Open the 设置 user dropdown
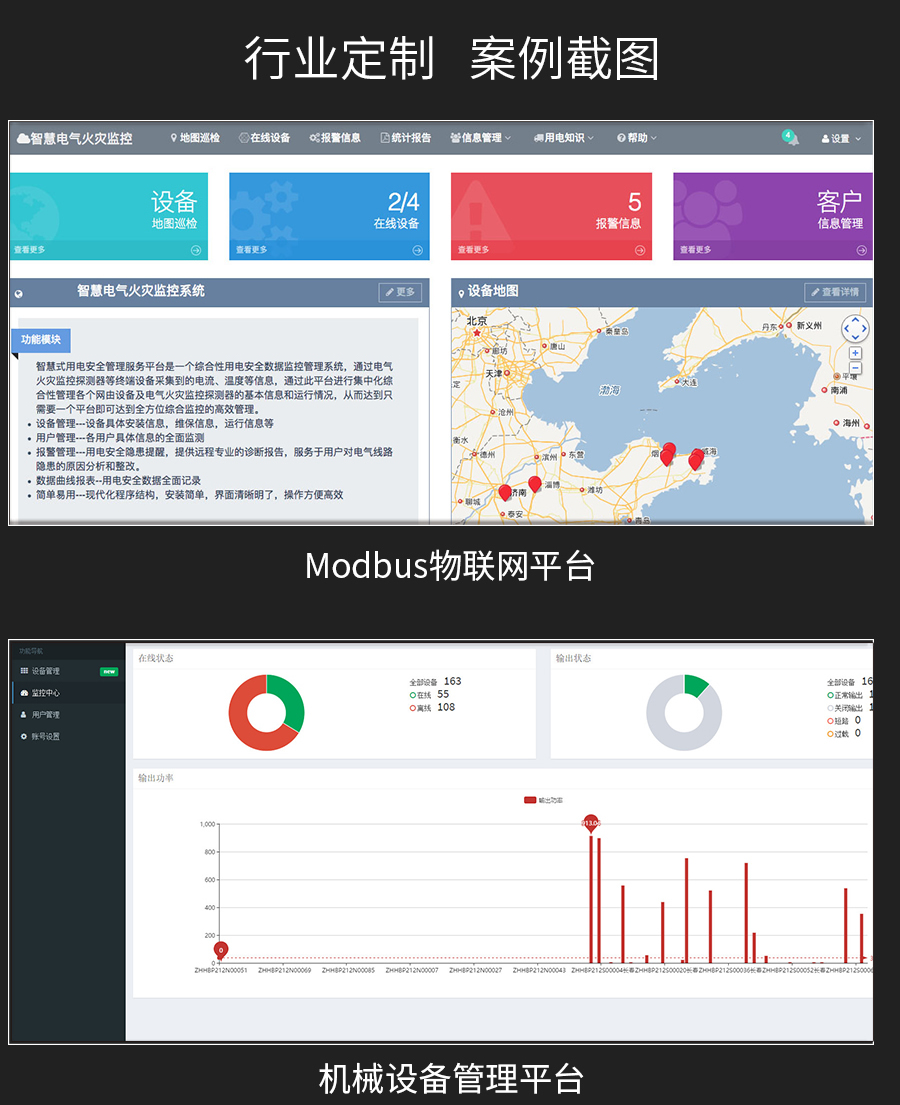 pos(840,139)
